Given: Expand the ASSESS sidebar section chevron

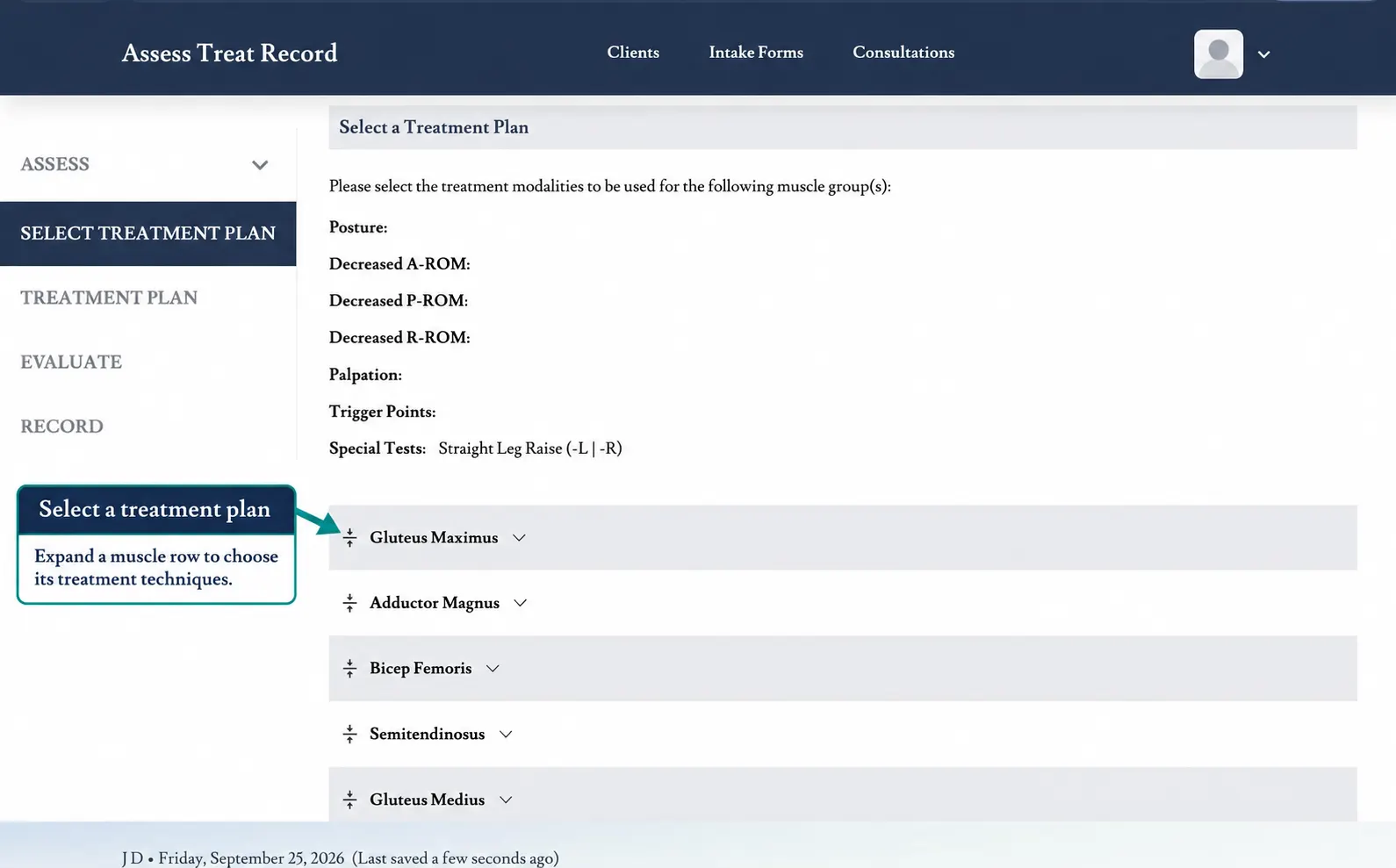Looking at the screenshot, I should (260, 165).
